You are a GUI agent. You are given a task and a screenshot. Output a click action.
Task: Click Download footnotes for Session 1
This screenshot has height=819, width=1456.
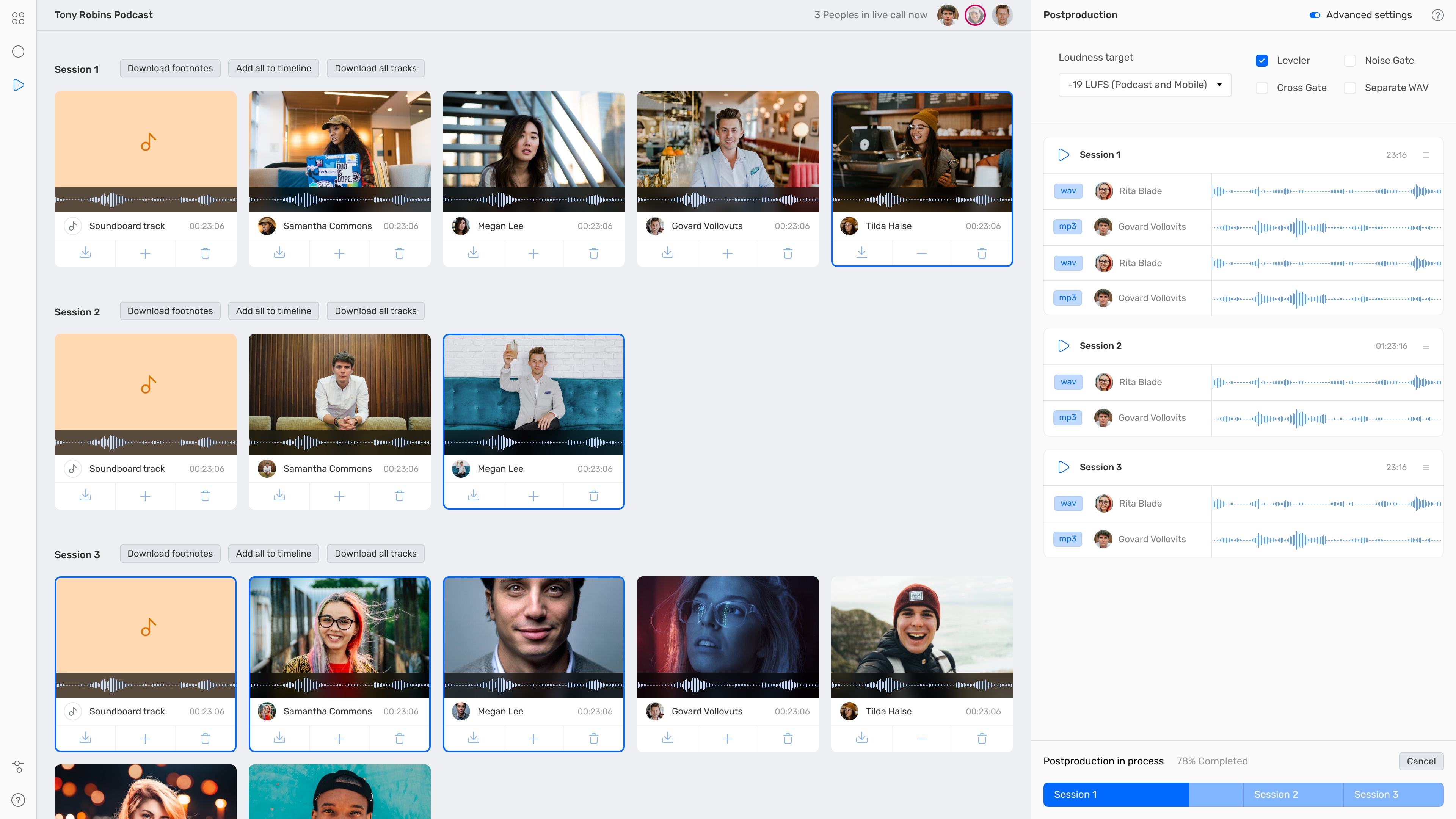pyautogui.click(x=169, y=68)
